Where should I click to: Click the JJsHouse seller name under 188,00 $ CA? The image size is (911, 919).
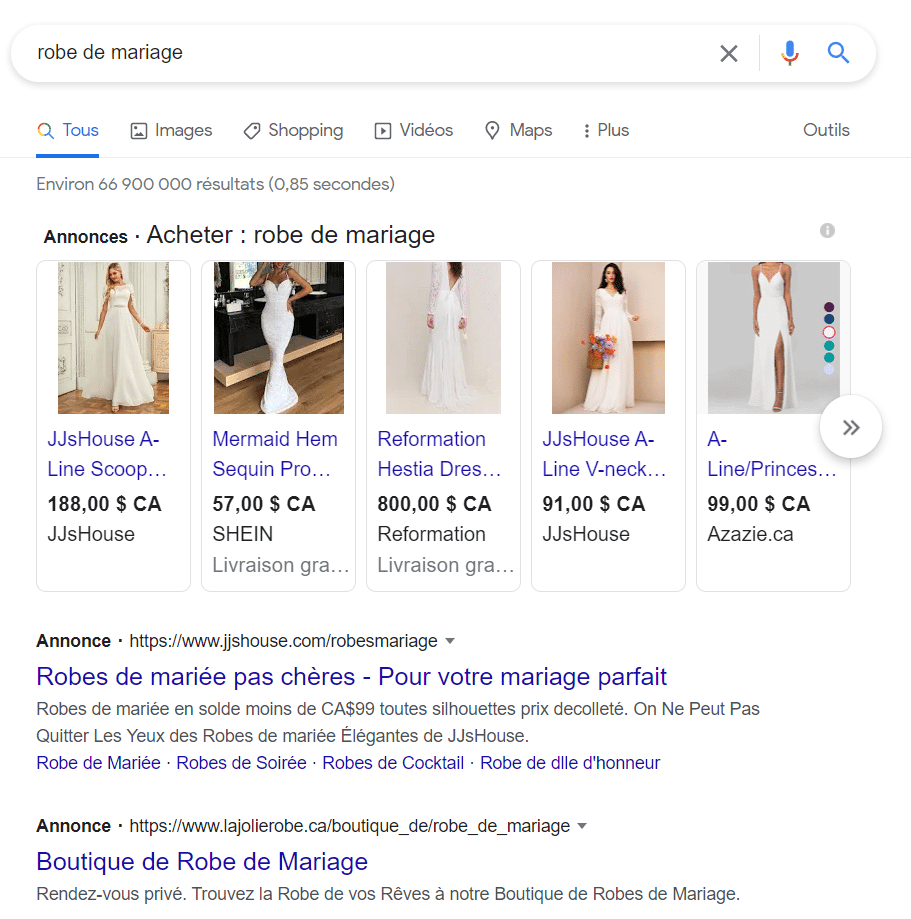click(x=91, y=535)
